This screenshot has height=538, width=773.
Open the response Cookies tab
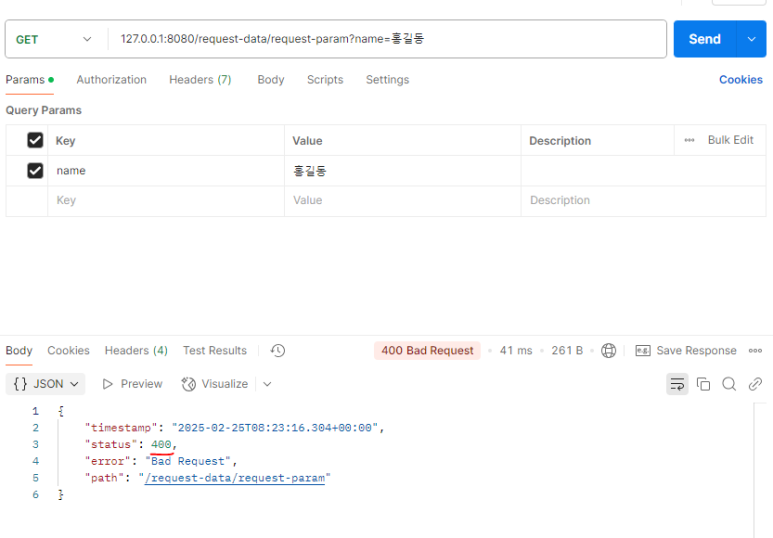pyautogui.click(x=69, y=351)
